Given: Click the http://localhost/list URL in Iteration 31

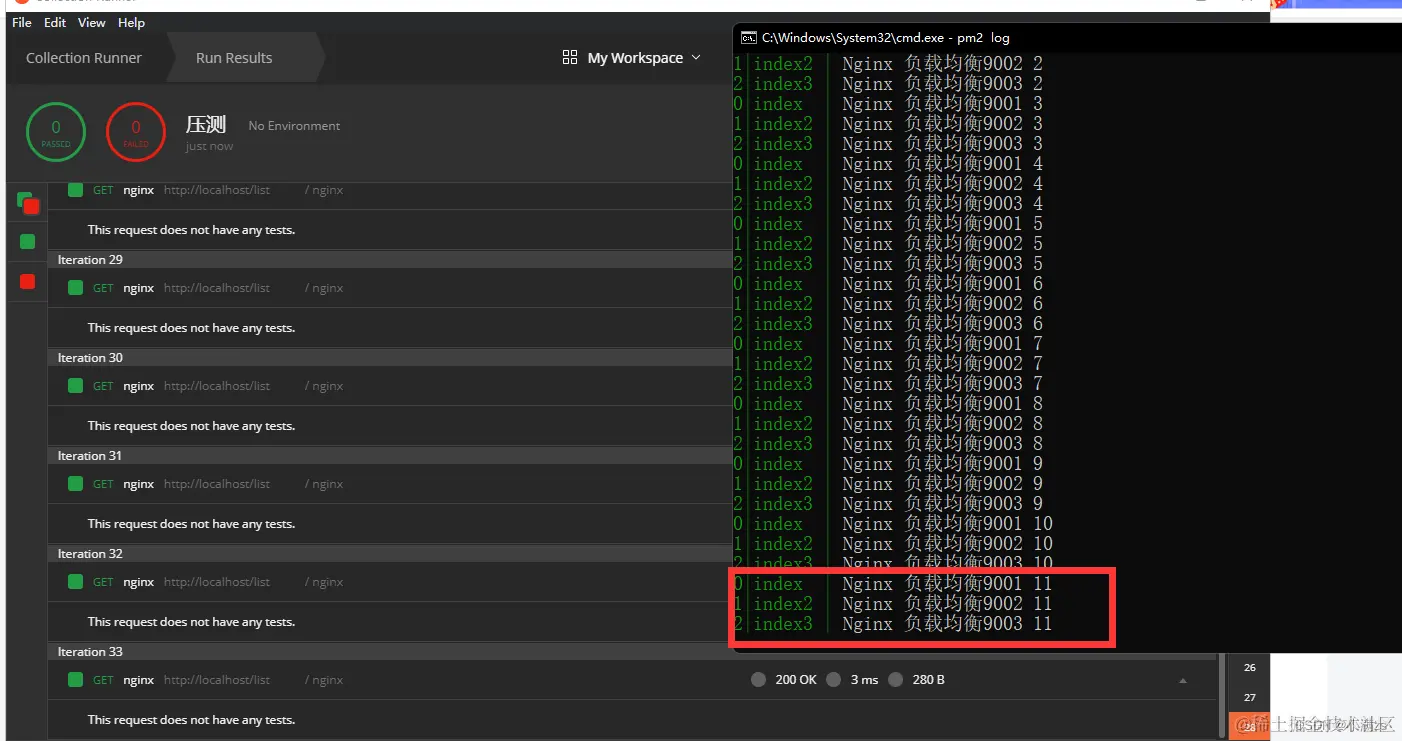Looking at the screenshot, I should point(217,484).
